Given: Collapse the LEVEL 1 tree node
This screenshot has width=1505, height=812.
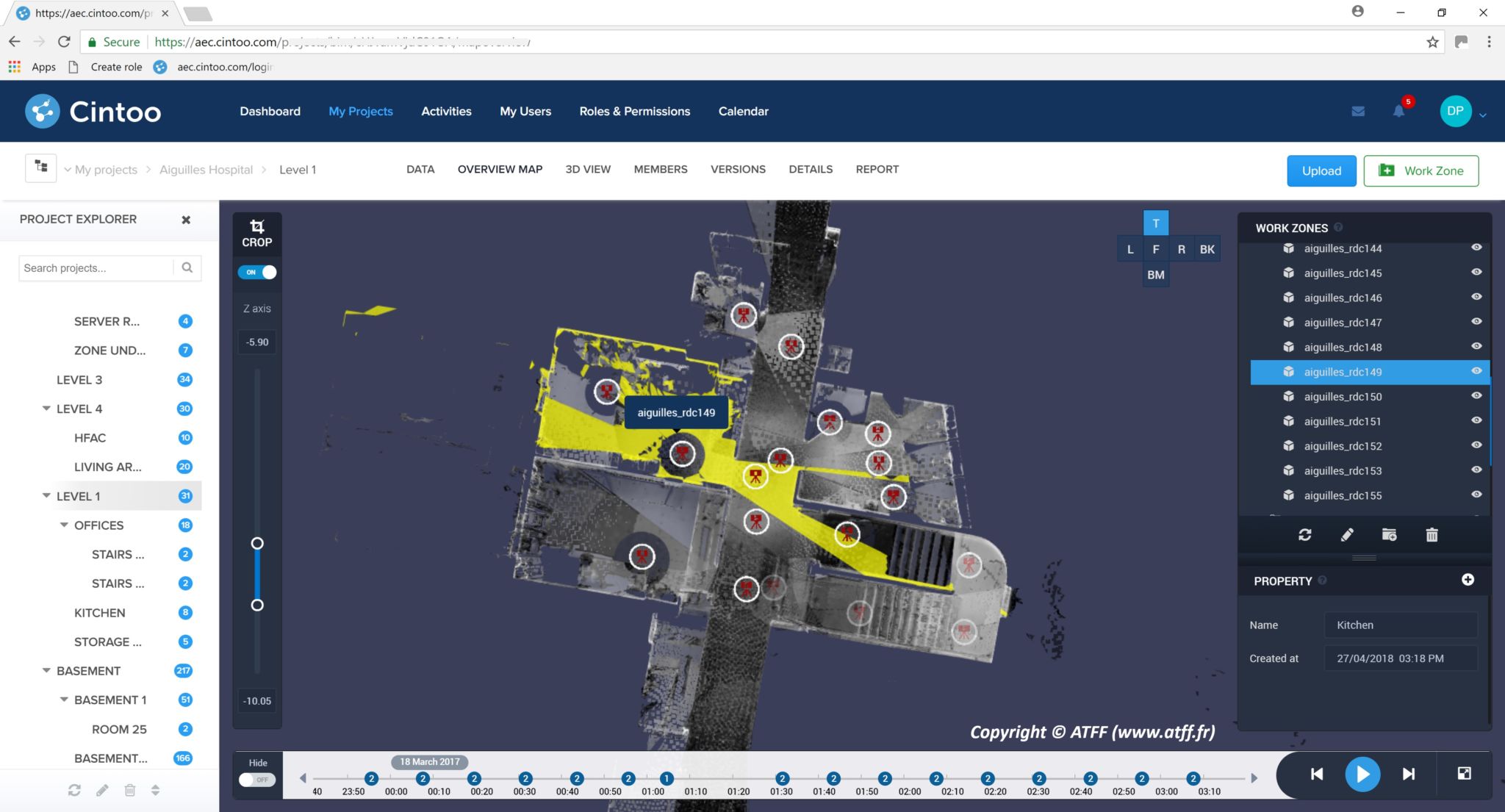Looking at the screenshot, I should point(47,496).
